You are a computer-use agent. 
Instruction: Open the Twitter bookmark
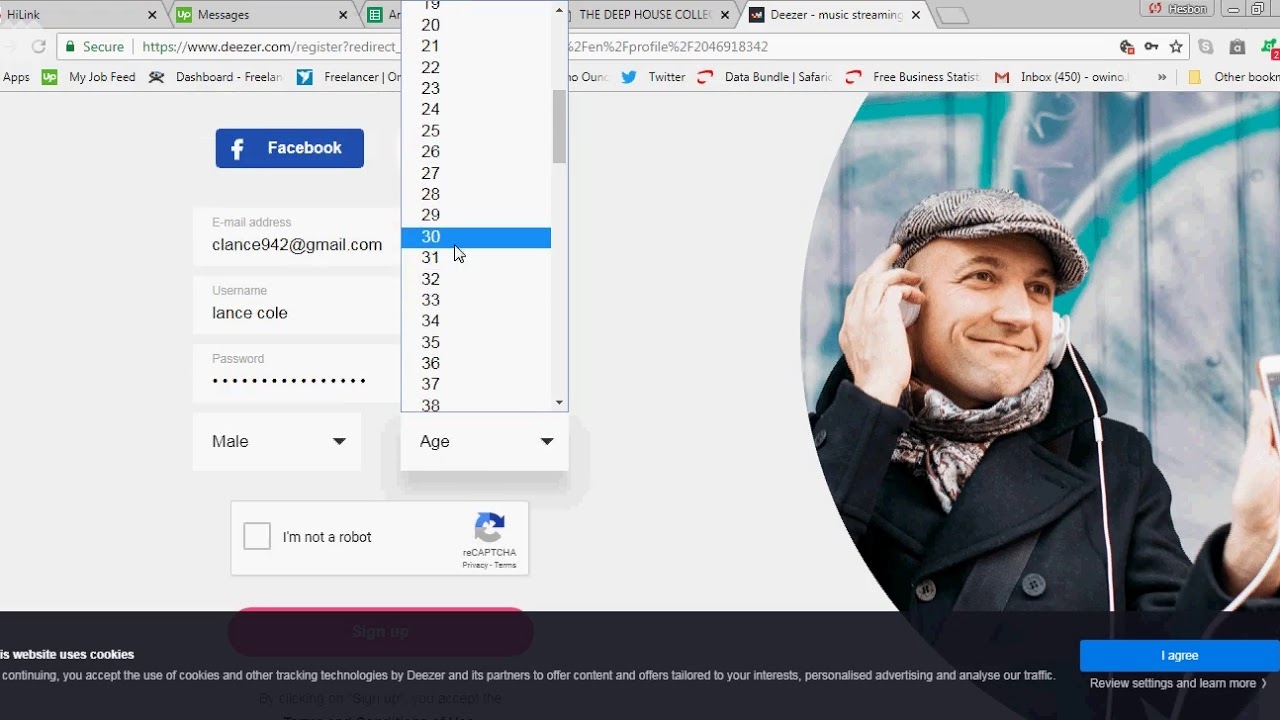[653, 77]
